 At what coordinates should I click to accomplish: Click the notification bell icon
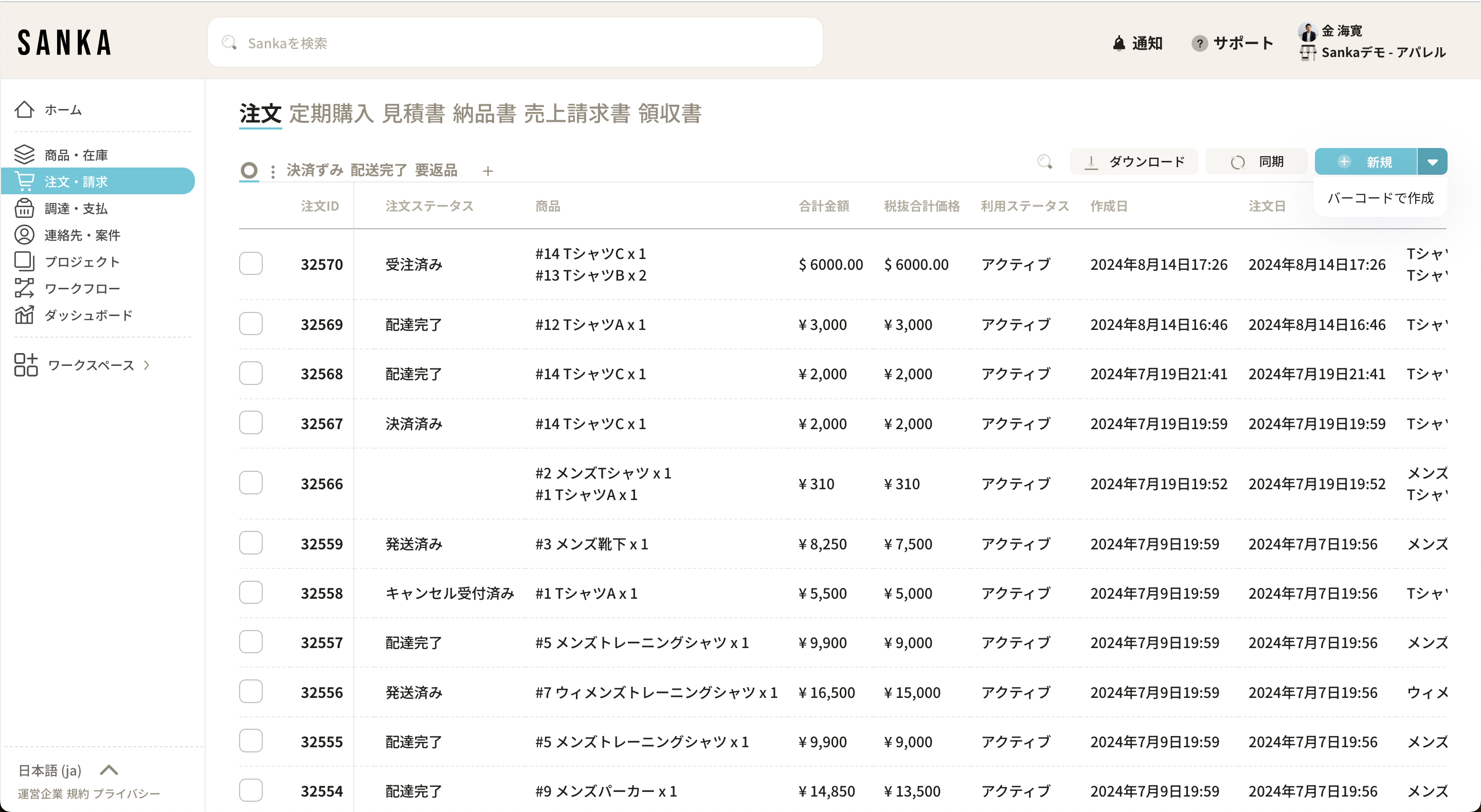pos(1118,44)
